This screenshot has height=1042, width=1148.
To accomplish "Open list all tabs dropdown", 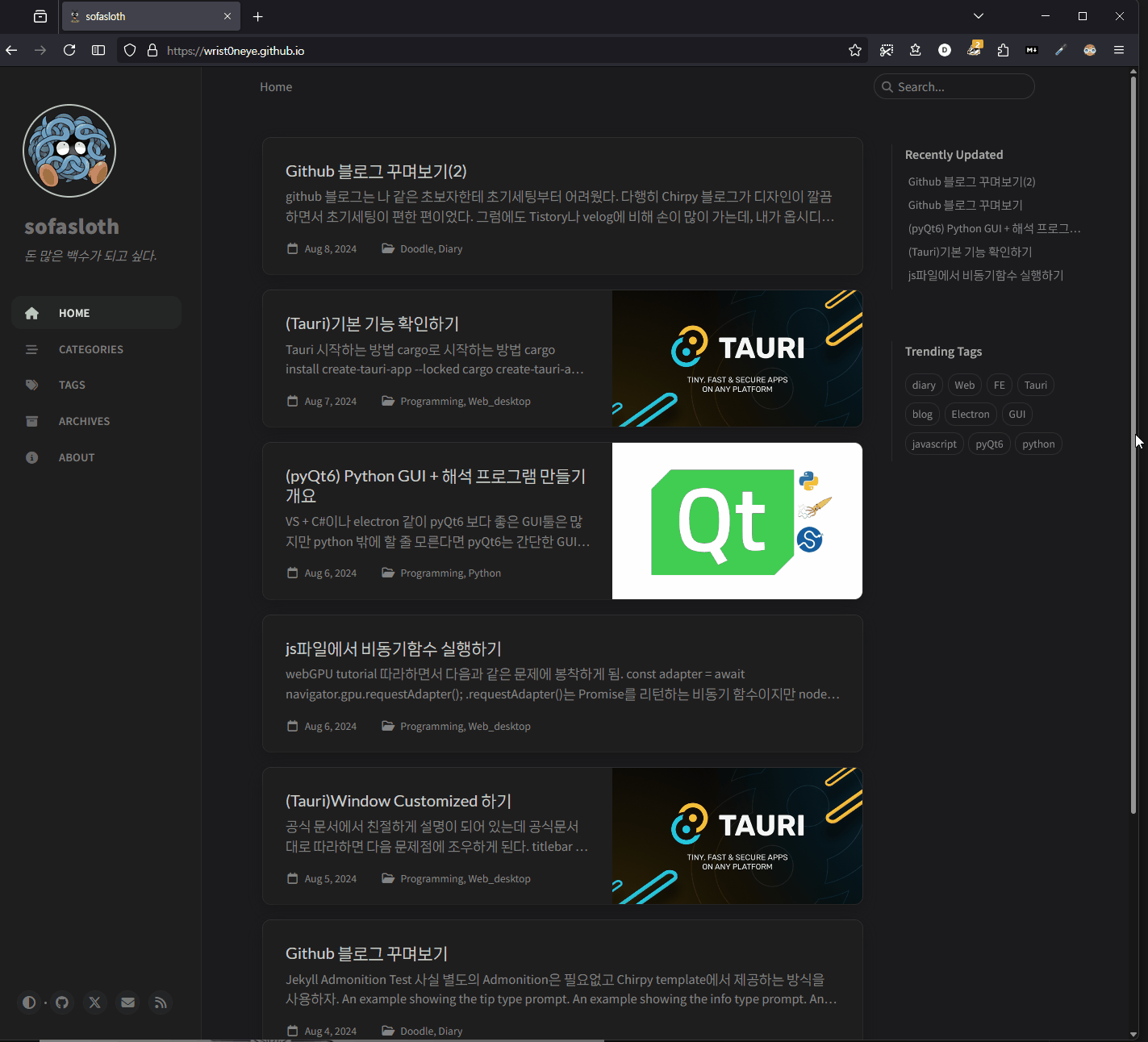I will pos(979,16).
